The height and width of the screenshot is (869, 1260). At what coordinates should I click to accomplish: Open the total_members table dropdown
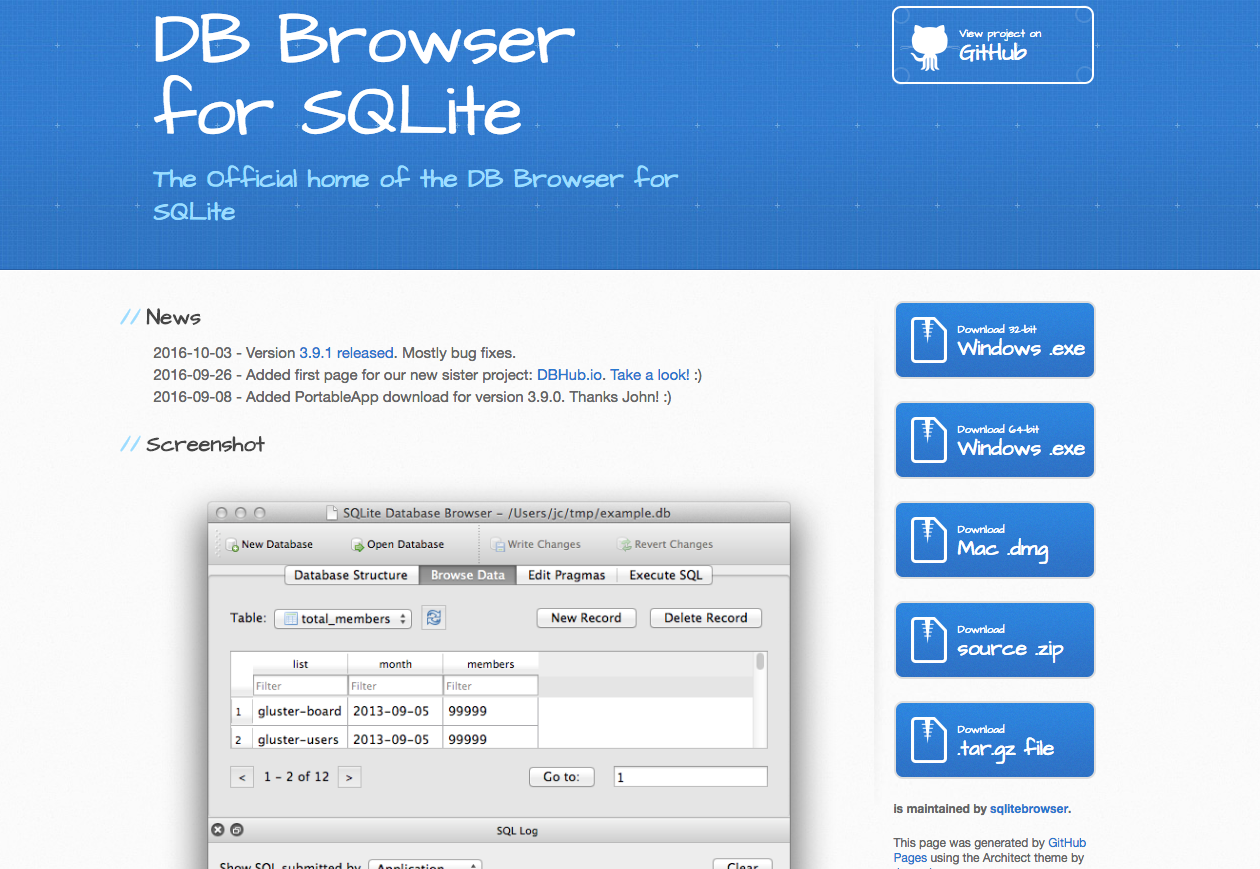point(343,619)
